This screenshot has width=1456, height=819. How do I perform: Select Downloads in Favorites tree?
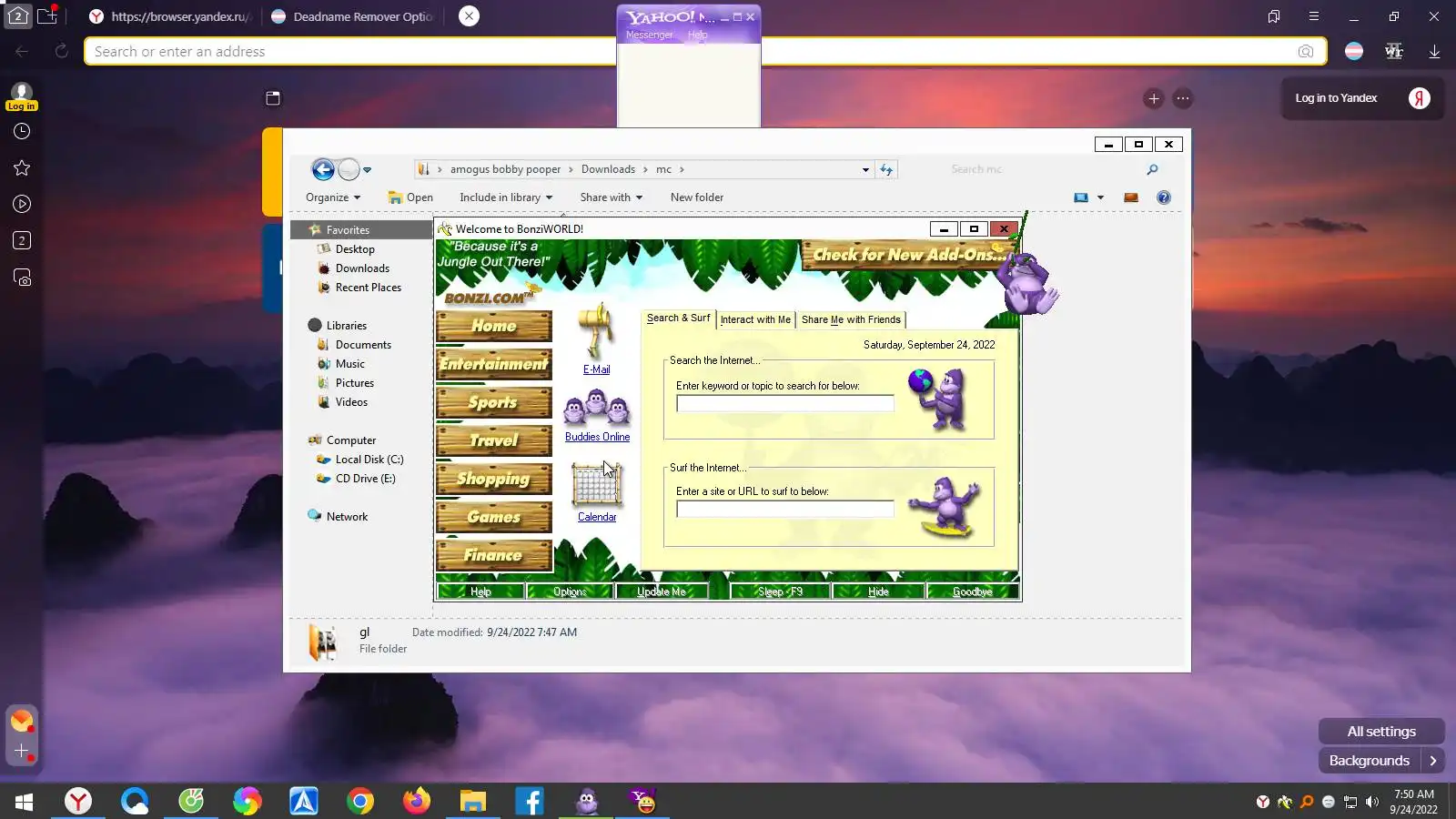pyautogui.click(x=362, y=268)
